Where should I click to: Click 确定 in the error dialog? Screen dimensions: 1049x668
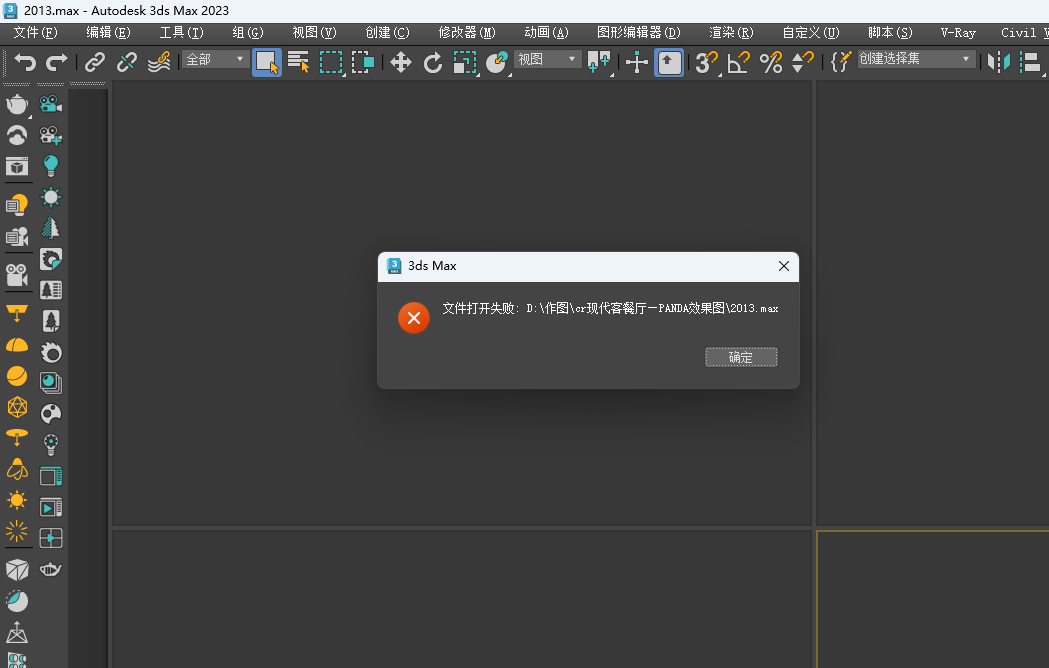click(741, 357)
